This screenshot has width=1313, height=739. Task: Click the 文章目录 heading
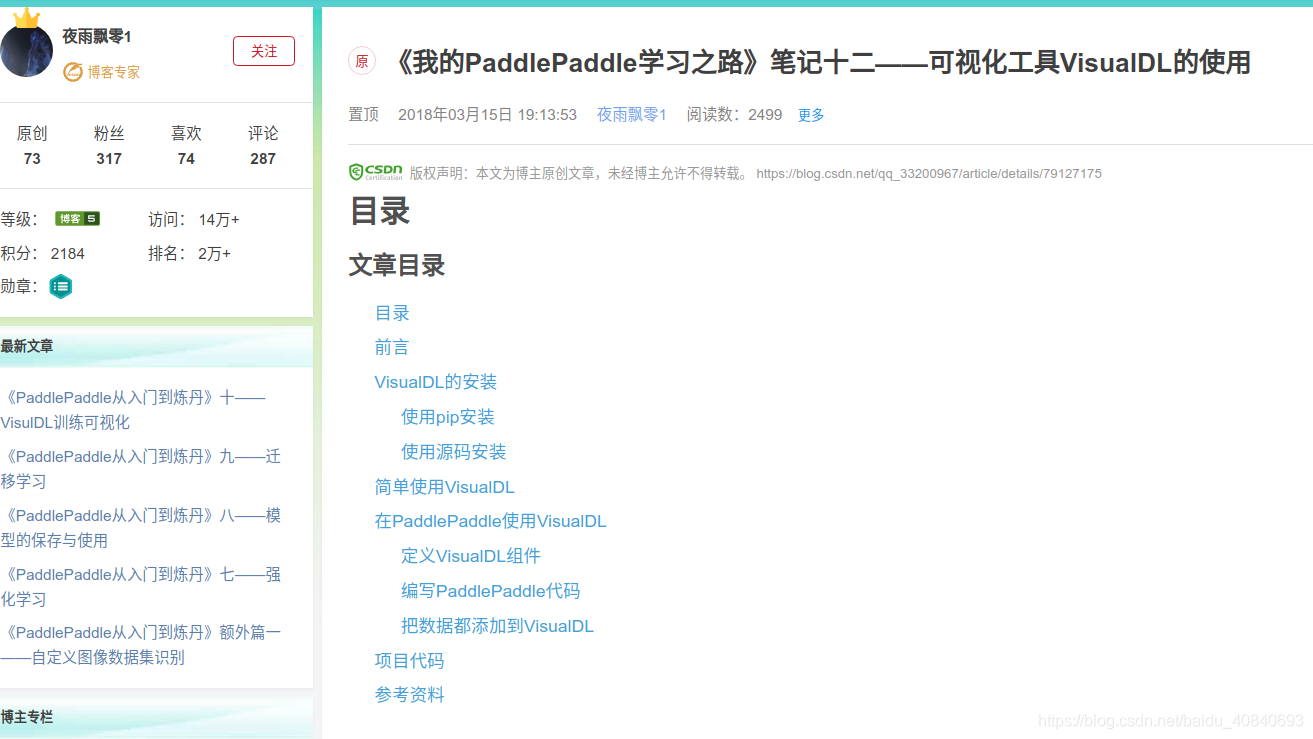pyautogui.click(x=397, y=265)
